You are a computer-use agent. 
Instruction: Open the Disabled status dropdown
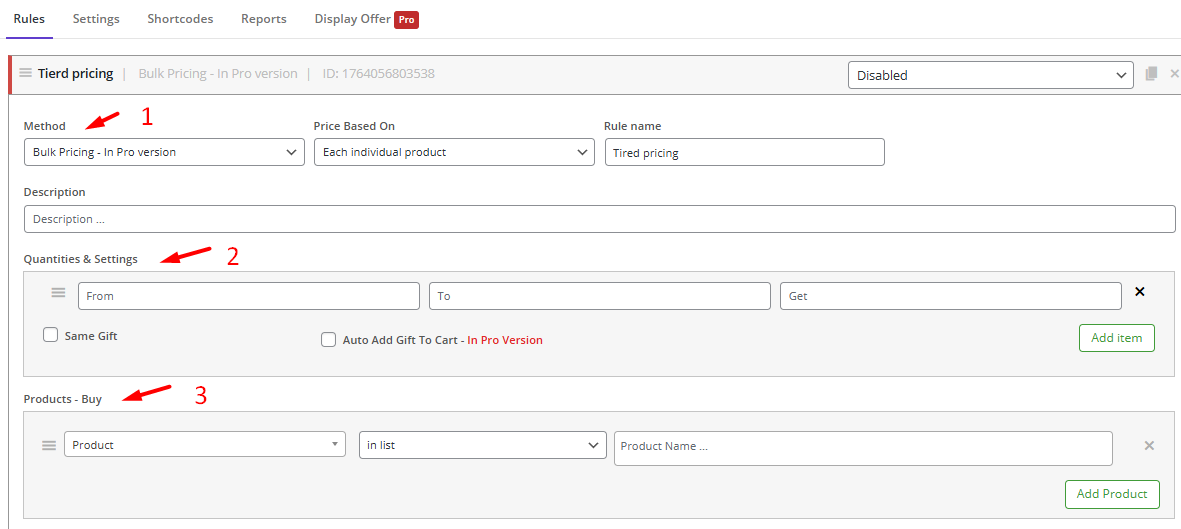(x=990, y=75)
